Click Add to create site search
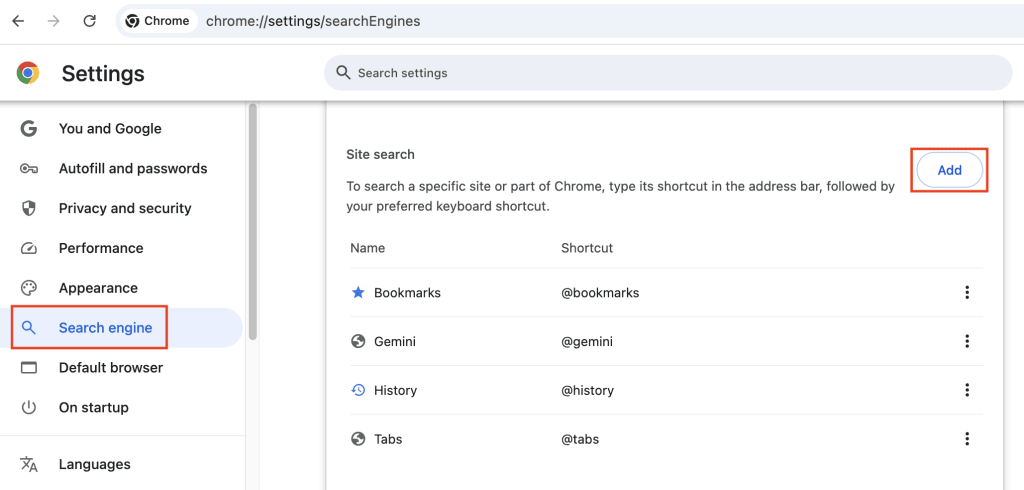Viewport: 1024px width, 490px height. click(x=950, y=171)
